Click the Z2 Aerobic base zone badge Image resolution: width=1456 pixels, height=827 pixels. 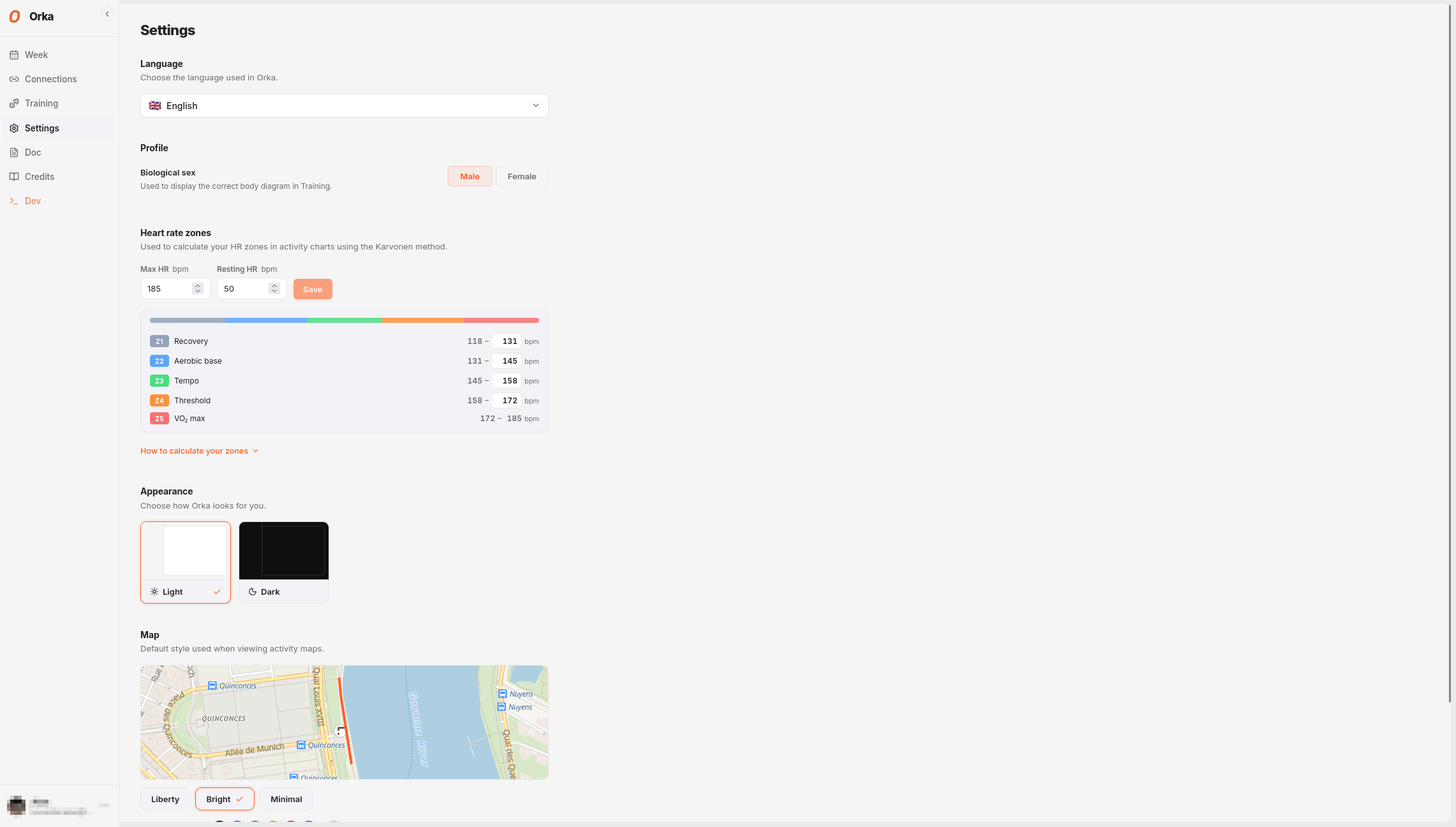tap(160, 361)
